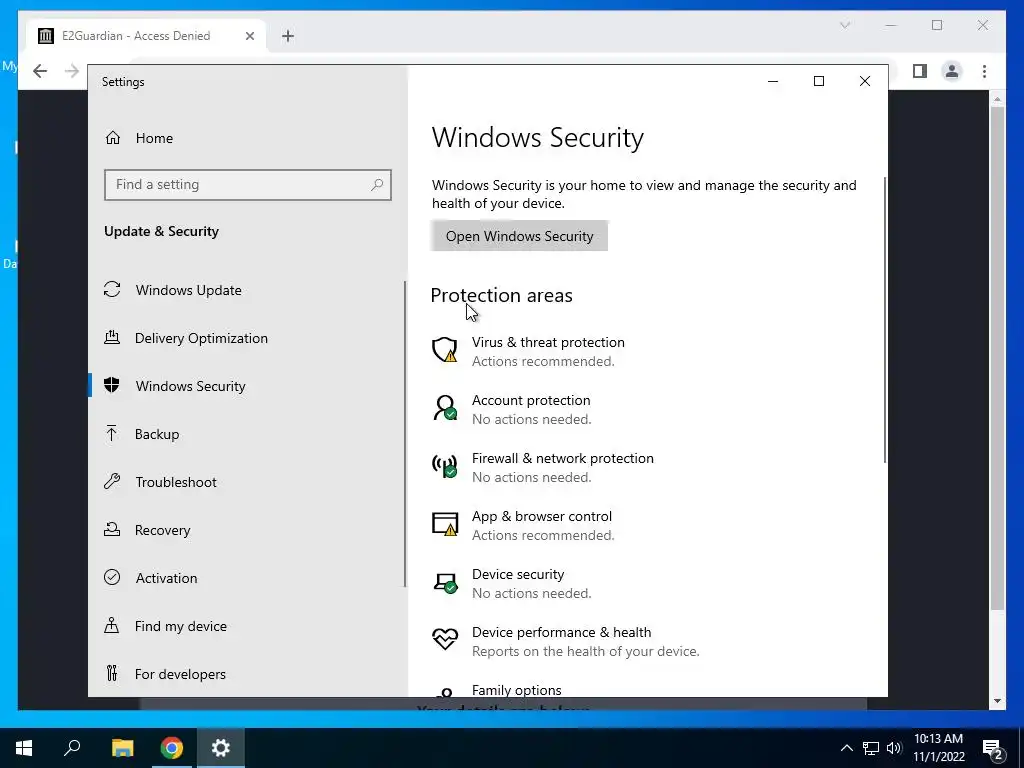The height and width of the screenshot is (768, 1024).
Task: Click the Update & Security heading
Action: (161, 231)
